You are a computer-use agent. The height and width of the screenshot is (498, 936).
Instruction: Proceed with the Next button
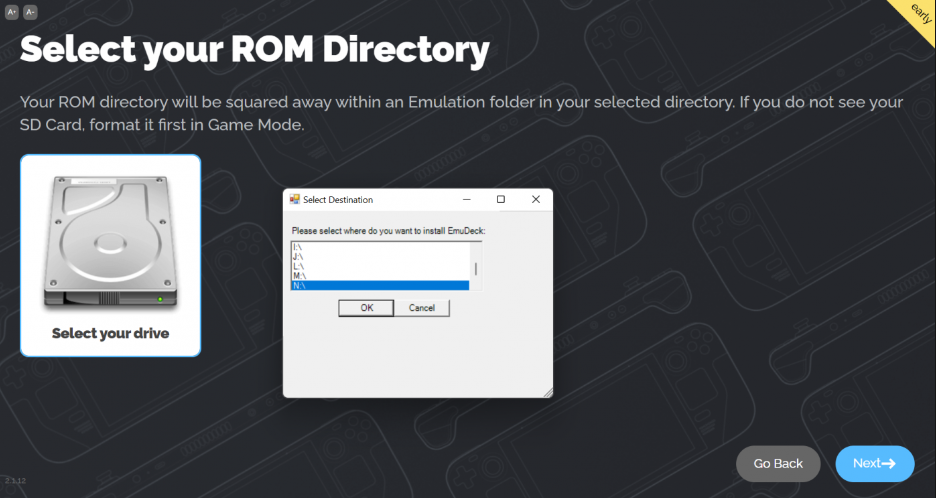pyautogui.click(x=875, y=463)
